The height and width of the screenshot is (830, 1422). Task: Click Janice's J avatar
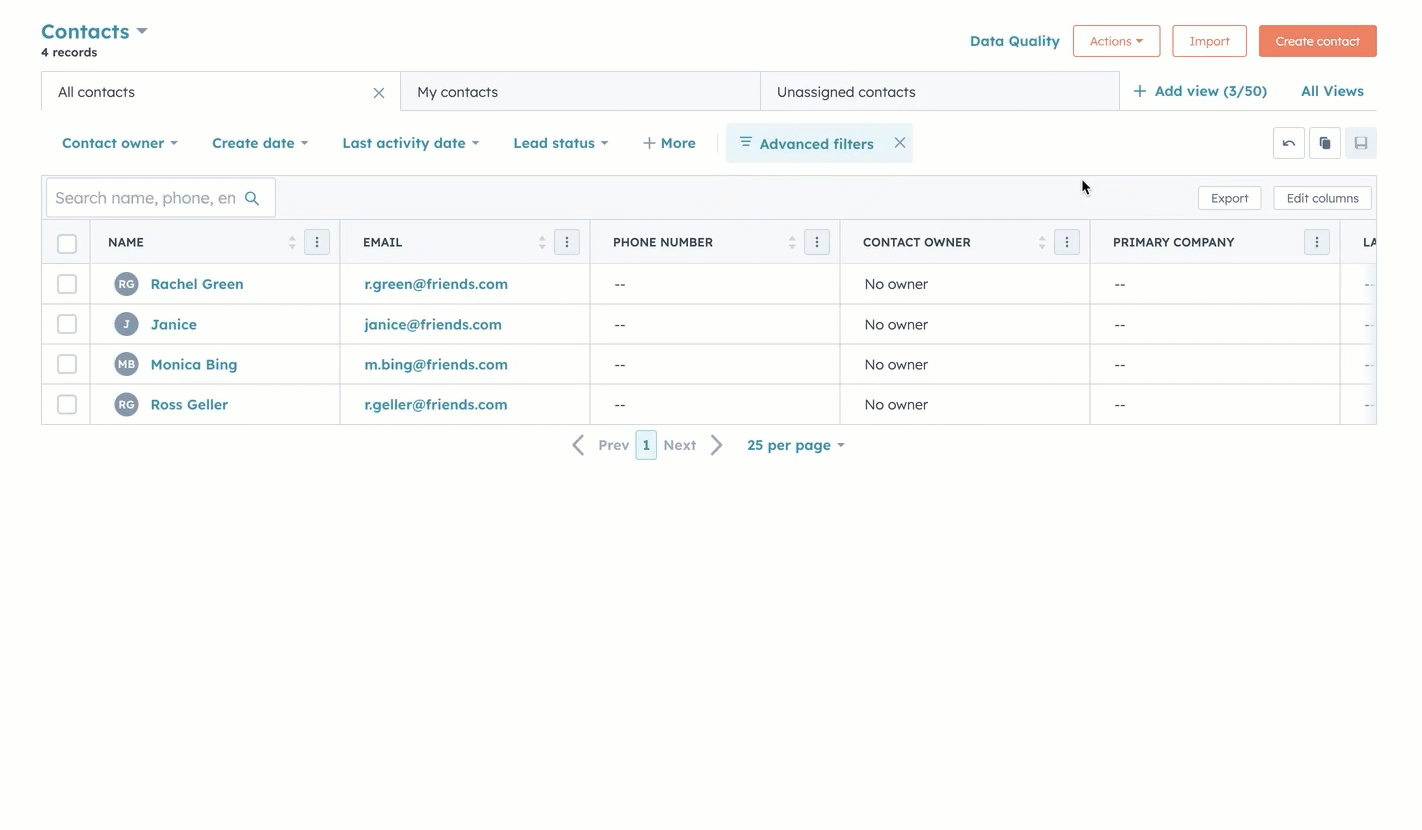tap(126, 324)
